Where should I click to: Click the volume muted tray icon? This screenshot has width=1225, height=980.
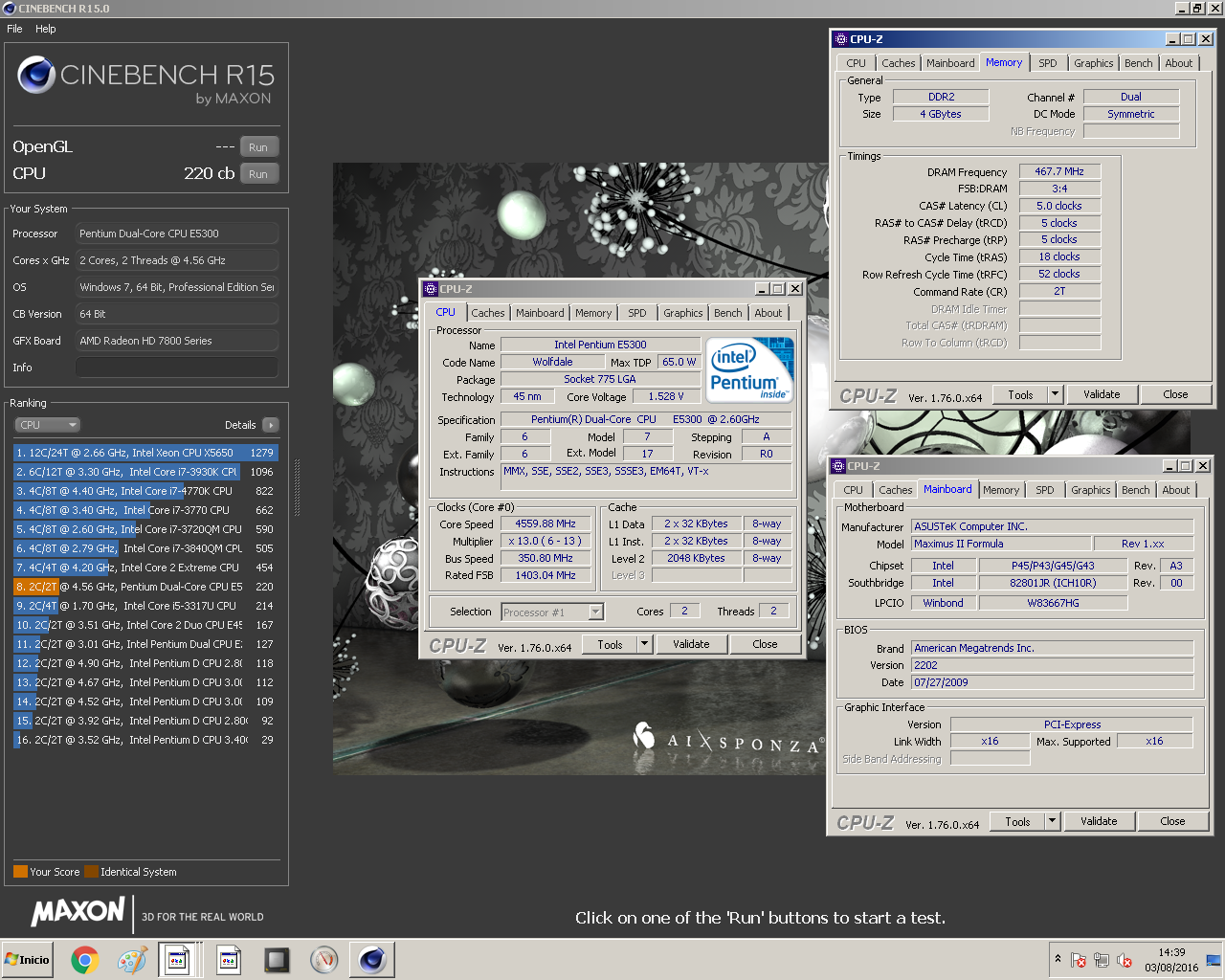[1125, 960]
